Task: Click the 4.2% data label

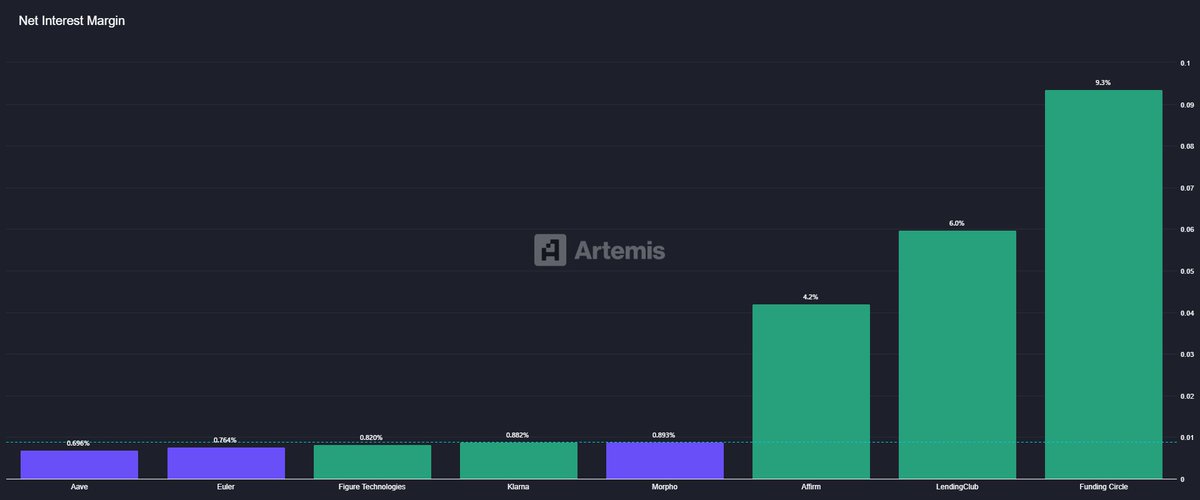Action: [811, 297]
